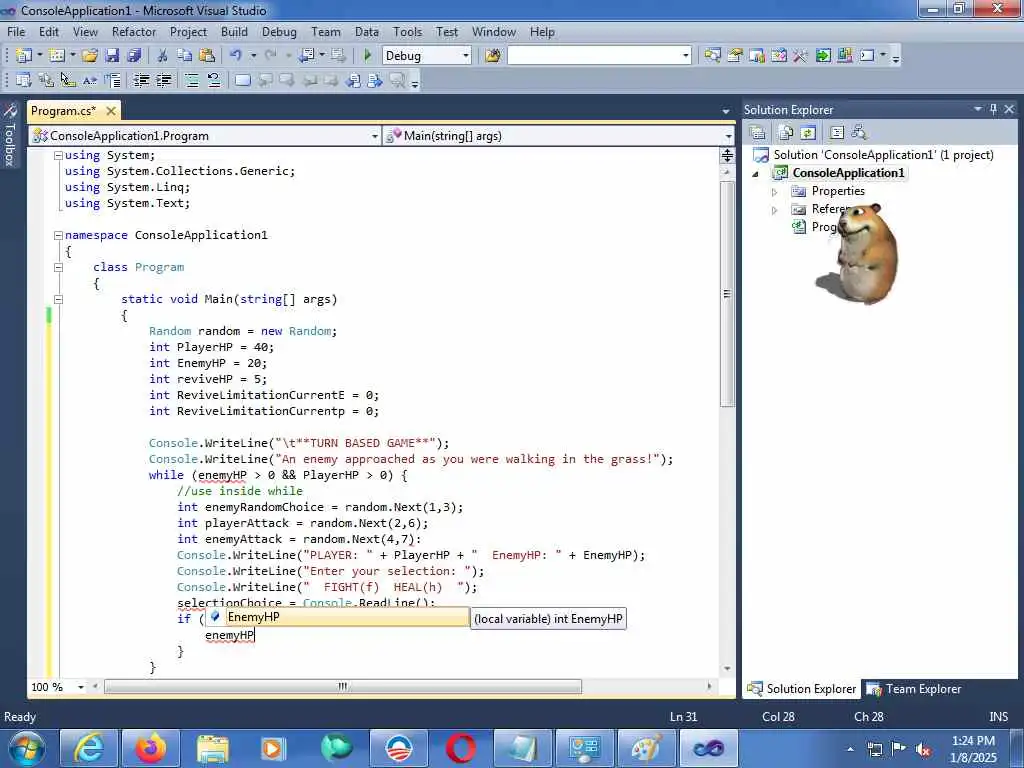Collapse the static void Main method block

[x=58, y=299]
